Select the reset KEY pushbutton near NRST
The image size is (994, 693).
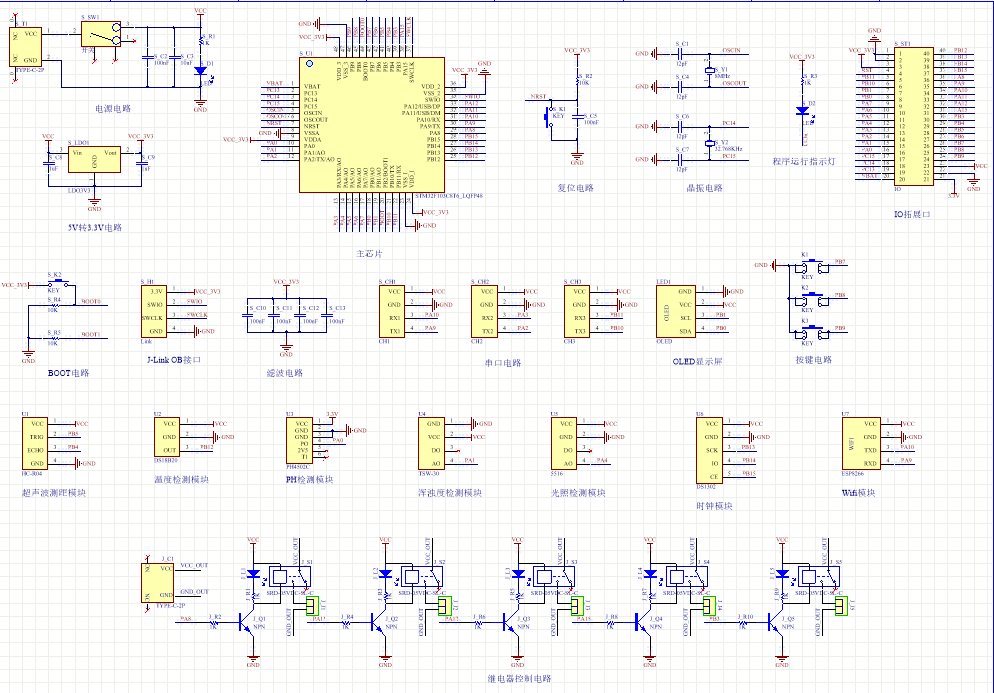549,117
